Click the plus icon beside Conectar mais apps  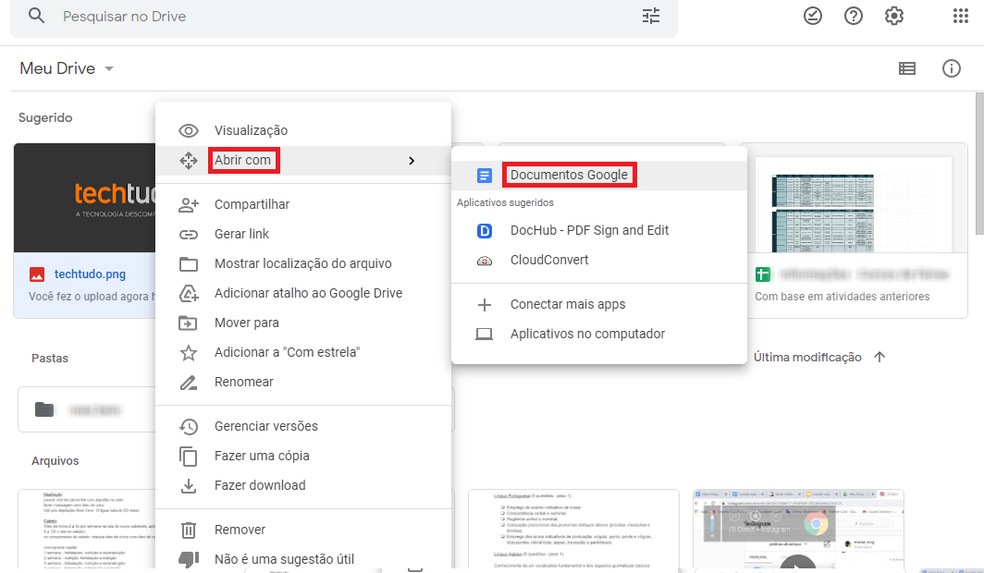(484, 305)
